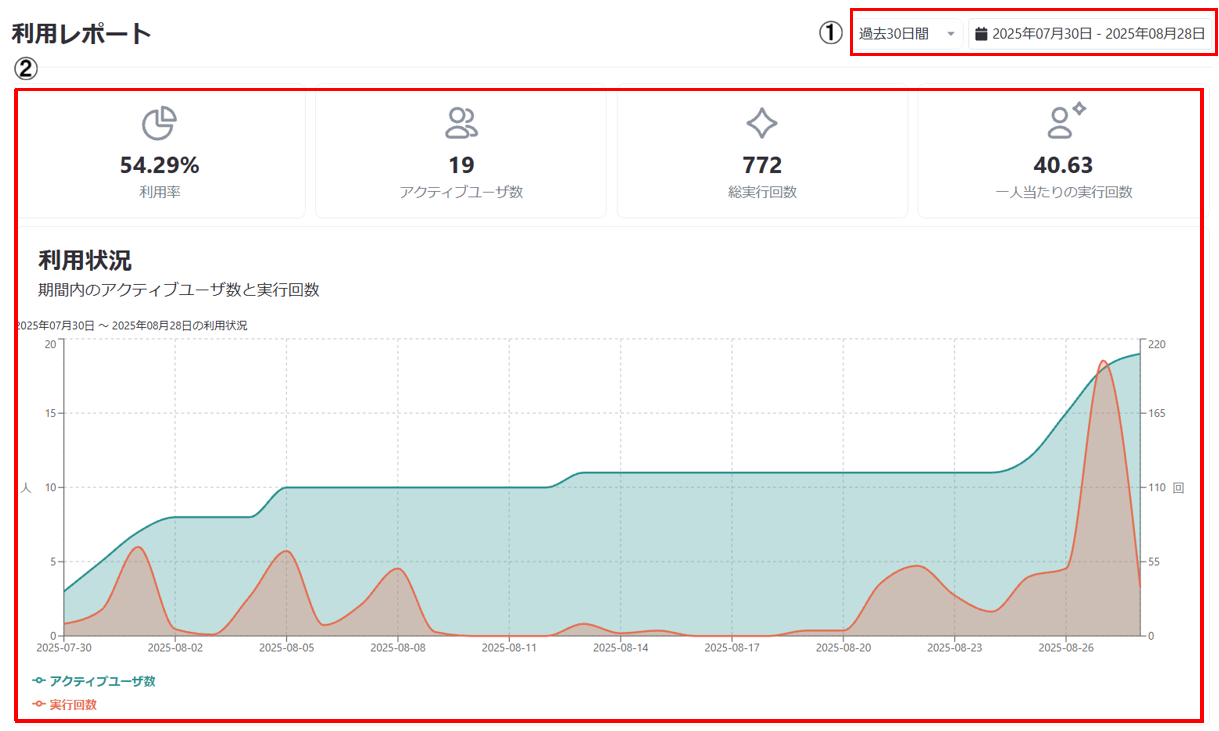Click the calendar icon in date range field
The image size is (1219, 731).
click(981, 34)
